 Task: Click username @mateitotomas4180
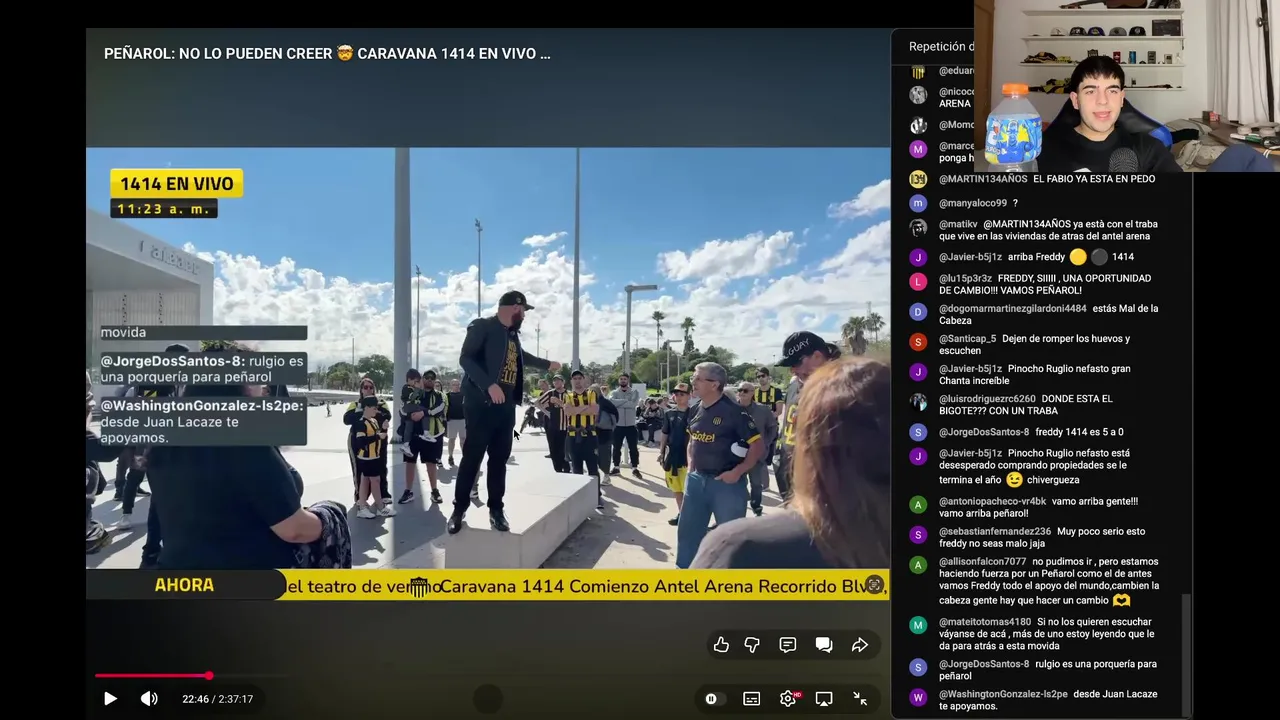[x=985, y=622]
